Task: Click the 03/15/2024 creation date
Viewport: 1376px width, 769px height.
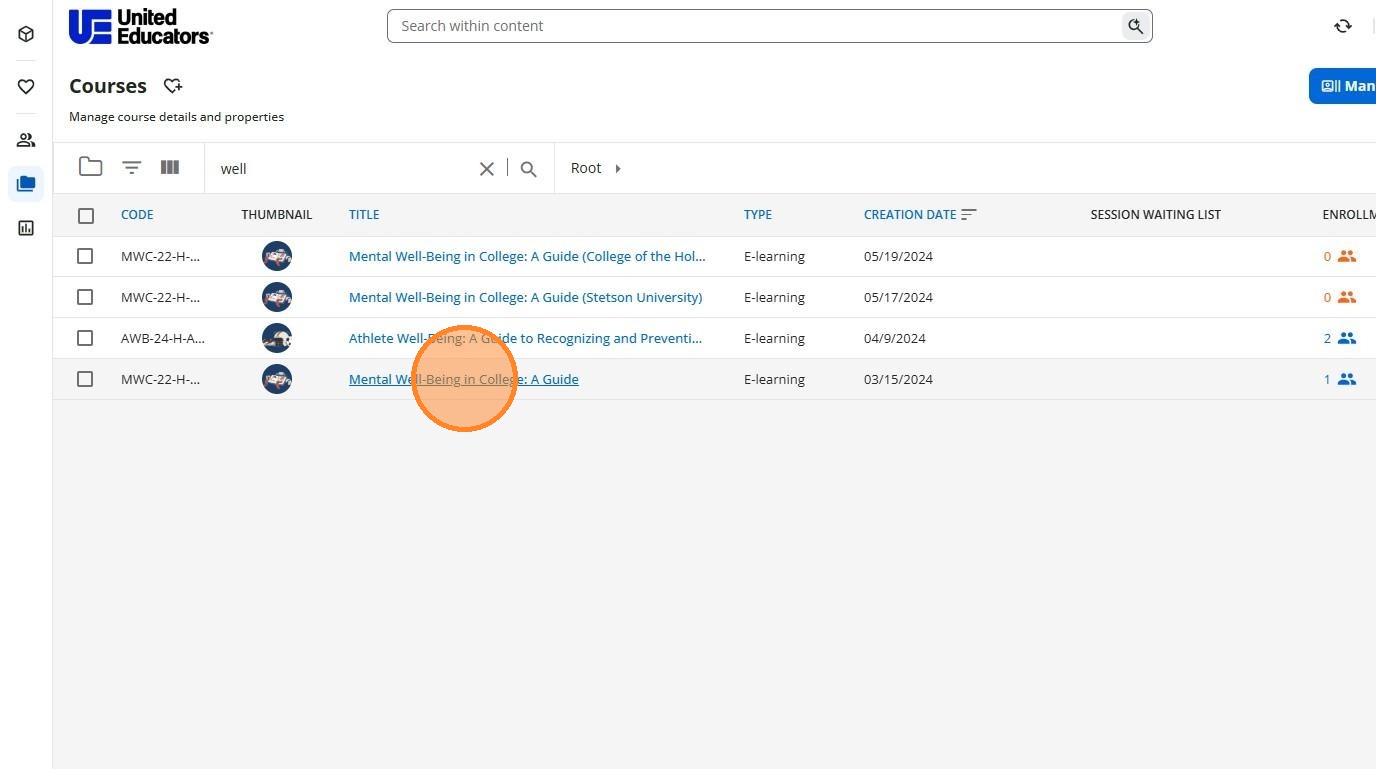Action: point(898,379)
